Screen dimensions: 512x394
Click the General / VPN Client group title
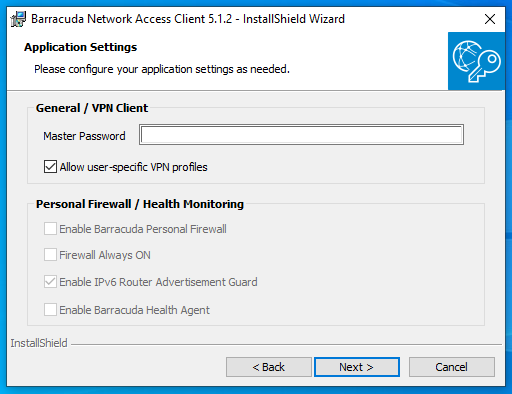point(92,108)
